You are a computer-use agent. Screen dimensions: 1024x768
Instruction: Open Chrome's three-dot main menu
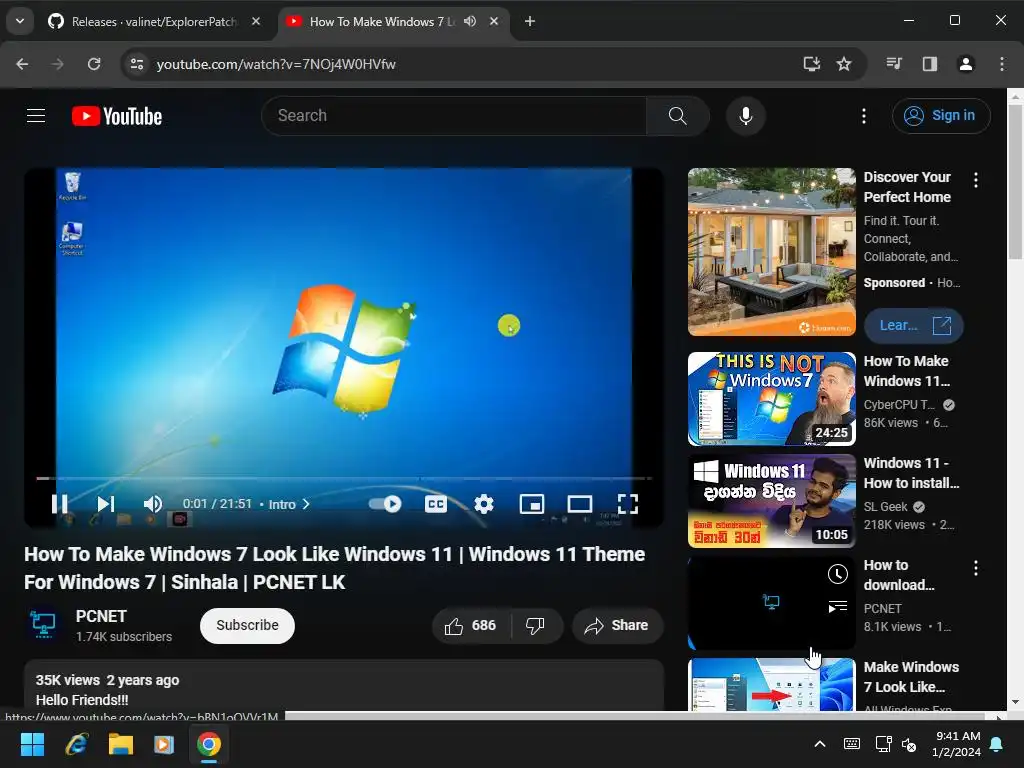point(1002,64)
